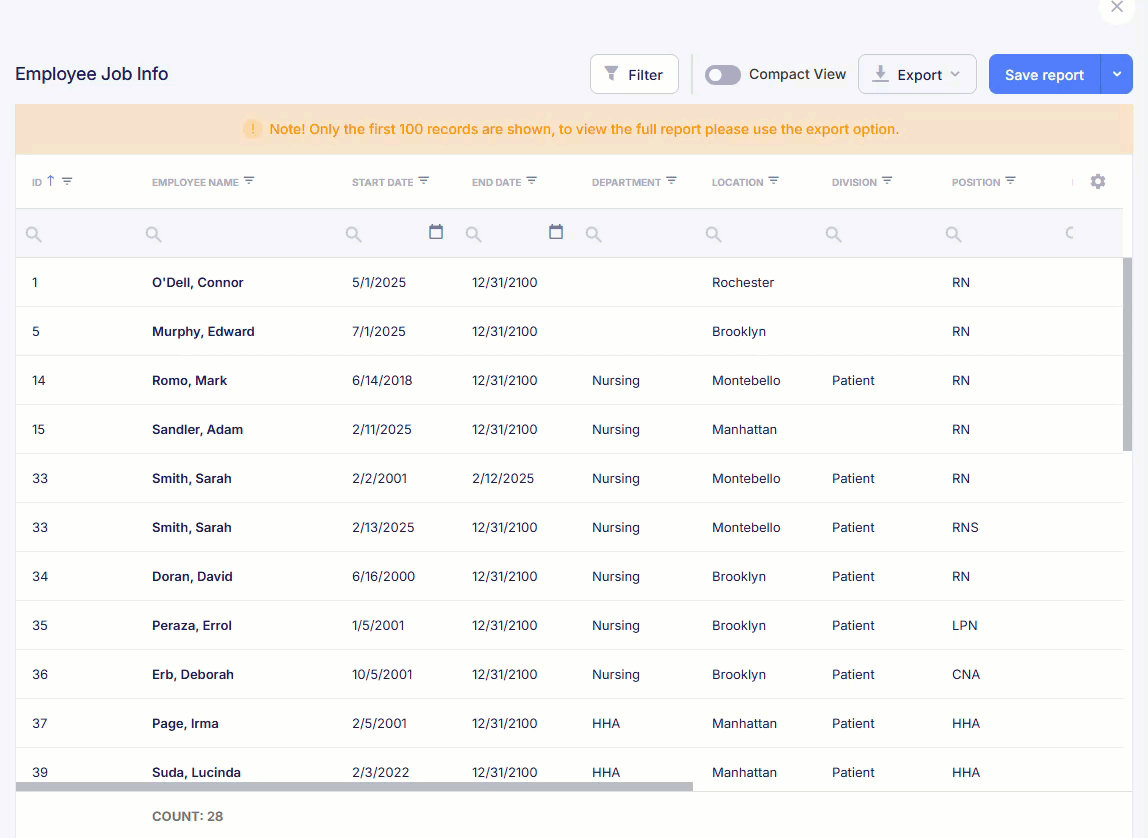This screenshot has width=1148, height=838.
Task: Click the ID column filter icon
Action: (67, 181)
